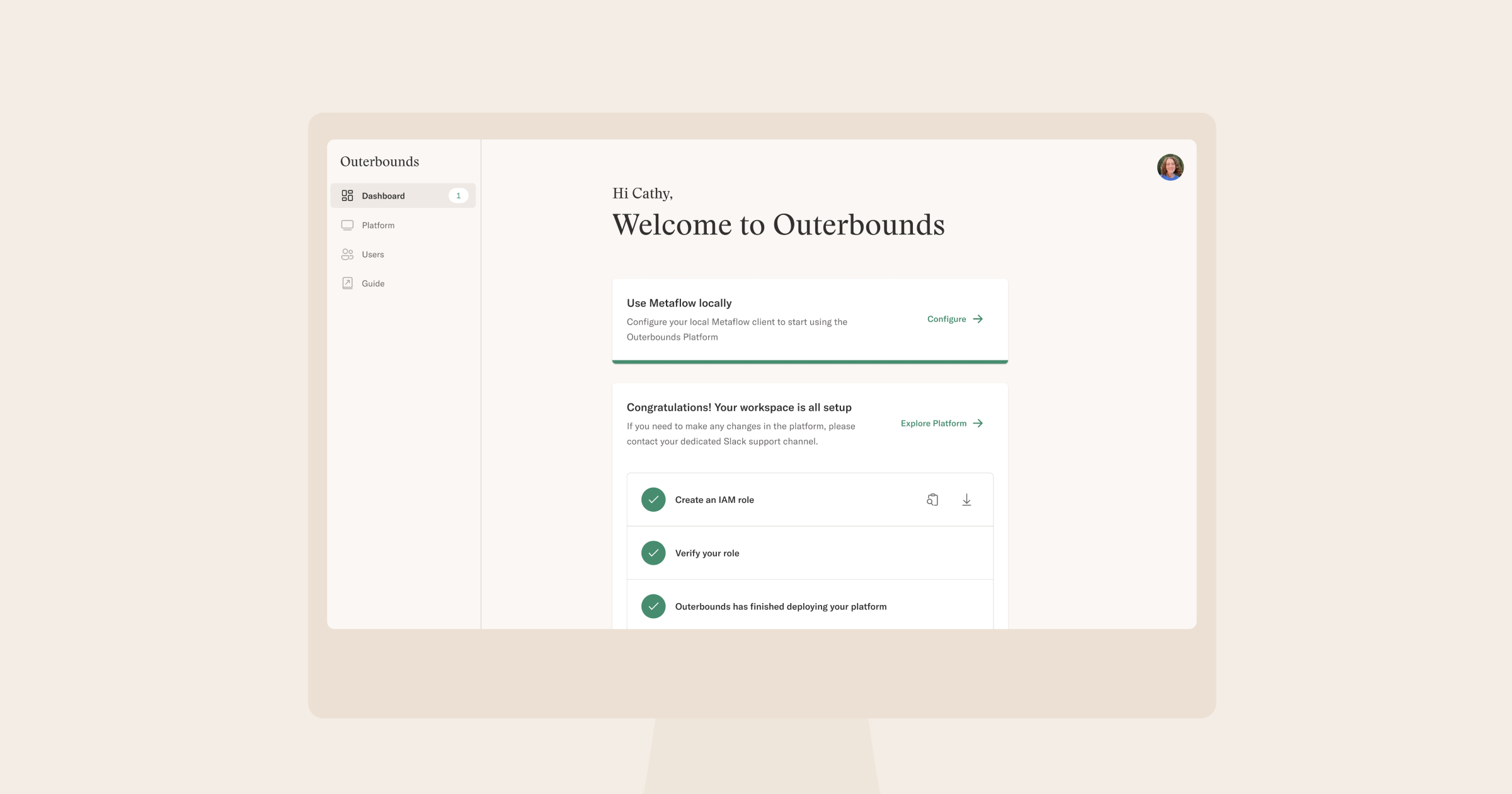Screen dimensions: 1512x794
Task: Click the arrow next to Configure
Action: 978,319
